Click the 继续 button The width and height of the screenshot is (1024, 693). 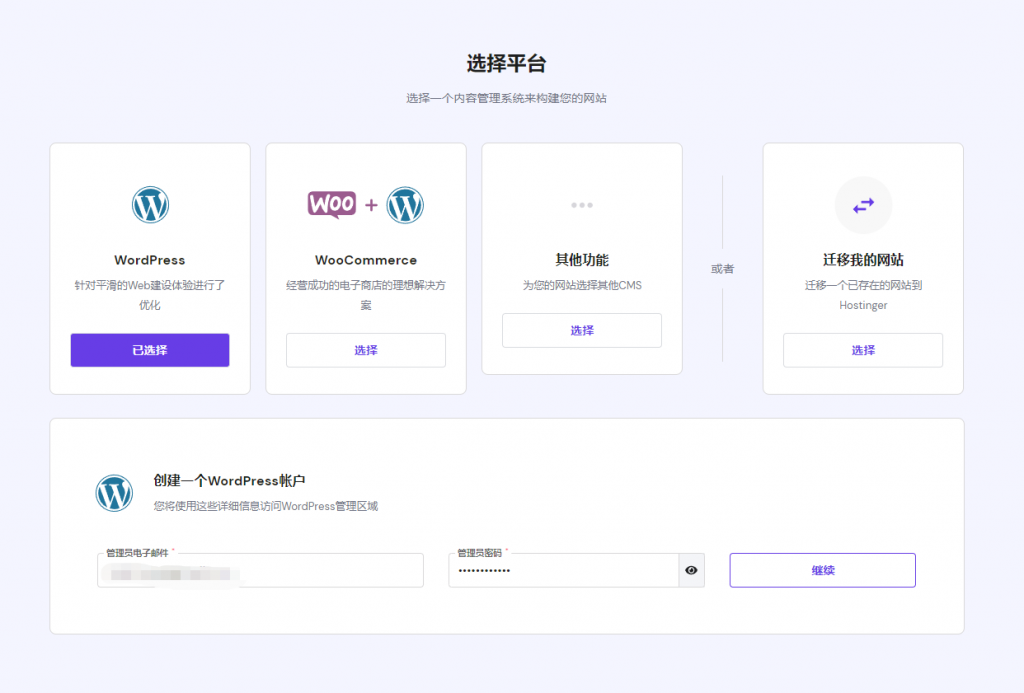pos(823,570)
